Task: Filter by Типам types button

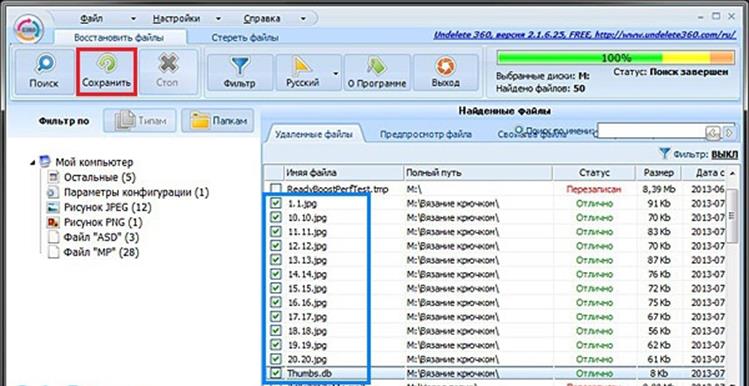Action: [139, 121]
